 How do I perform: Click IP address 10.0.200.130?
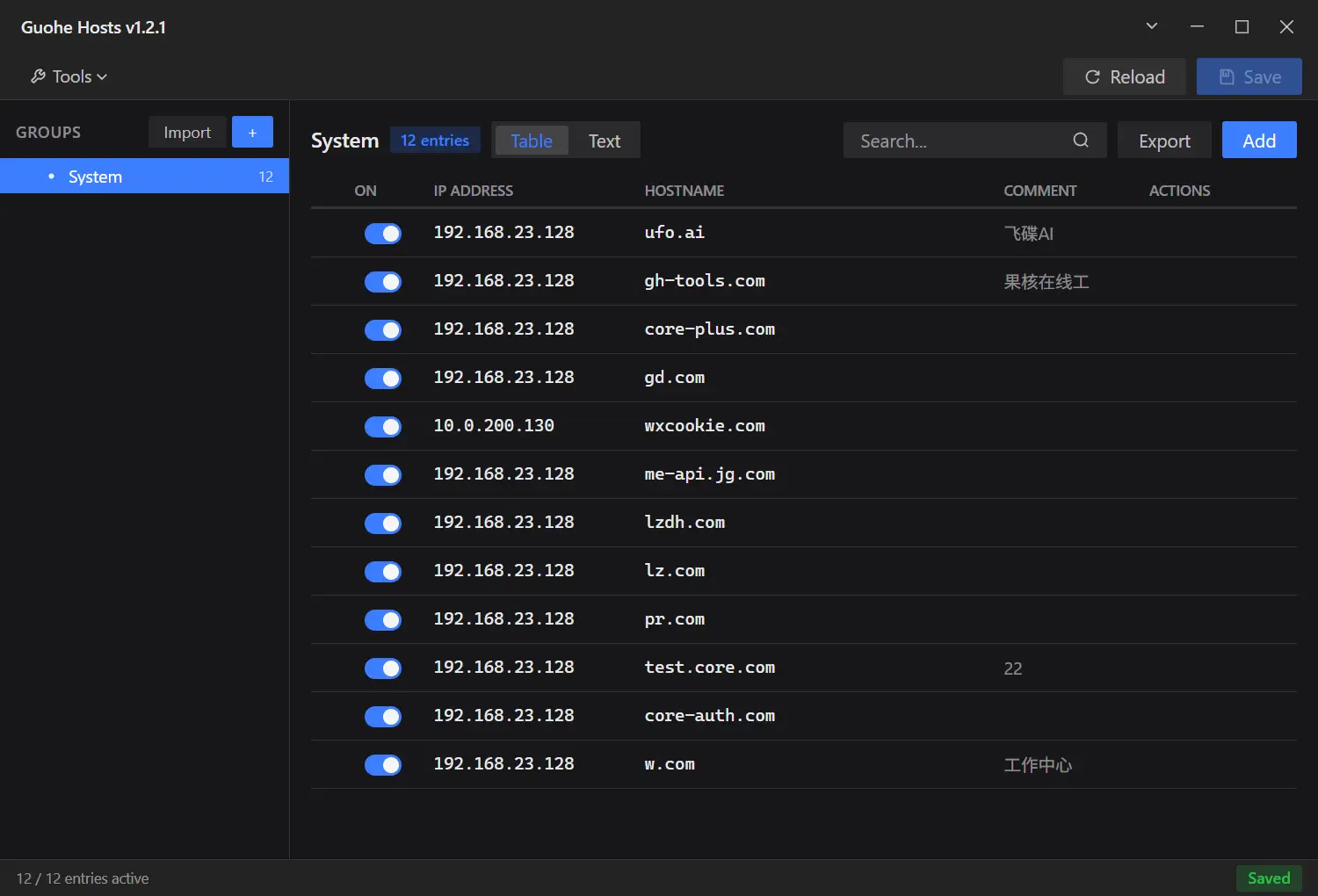coord(494,426)
